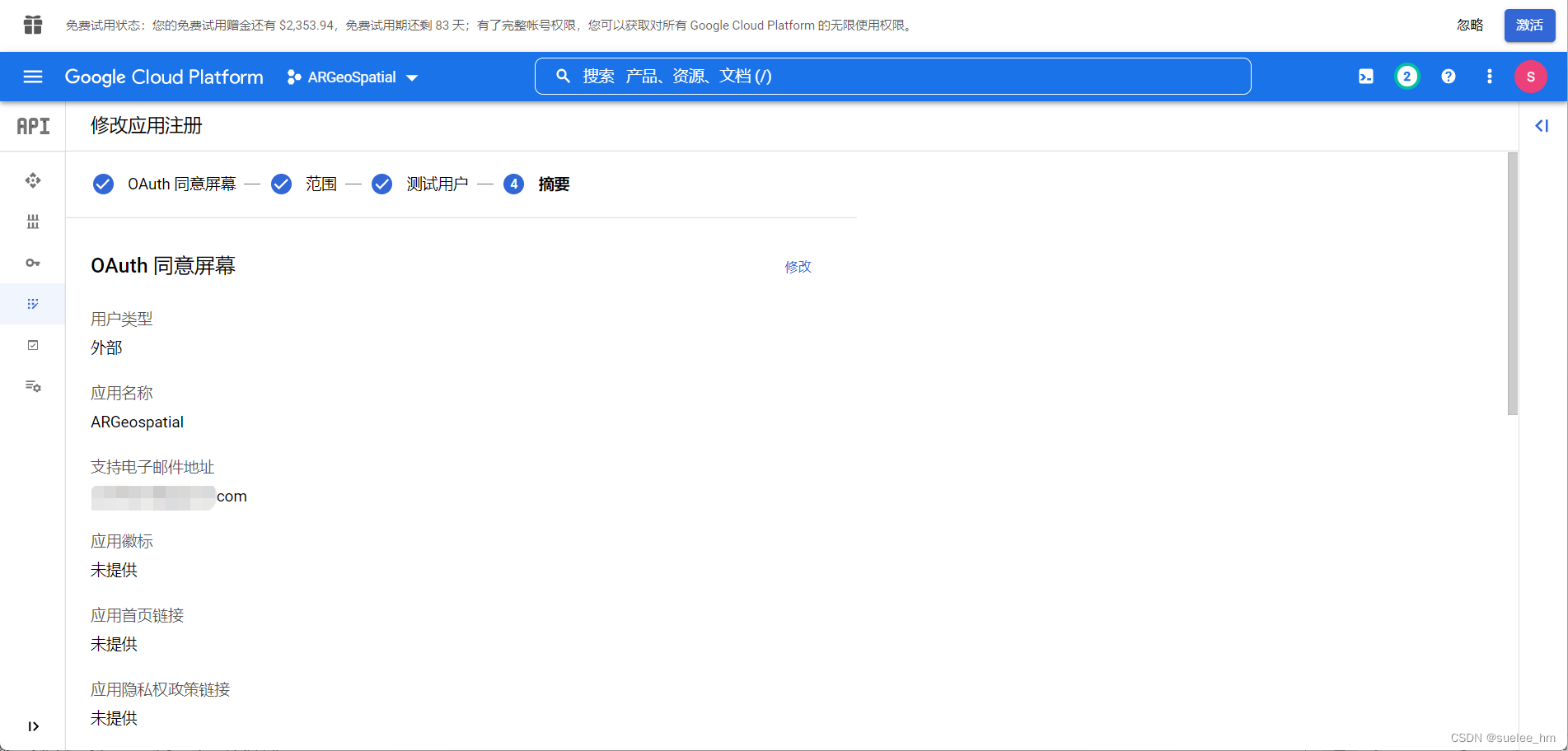The width and height of the screenshot is (1568, 751).
Task: Open the help question mark icon
Action: [1449, 77]
